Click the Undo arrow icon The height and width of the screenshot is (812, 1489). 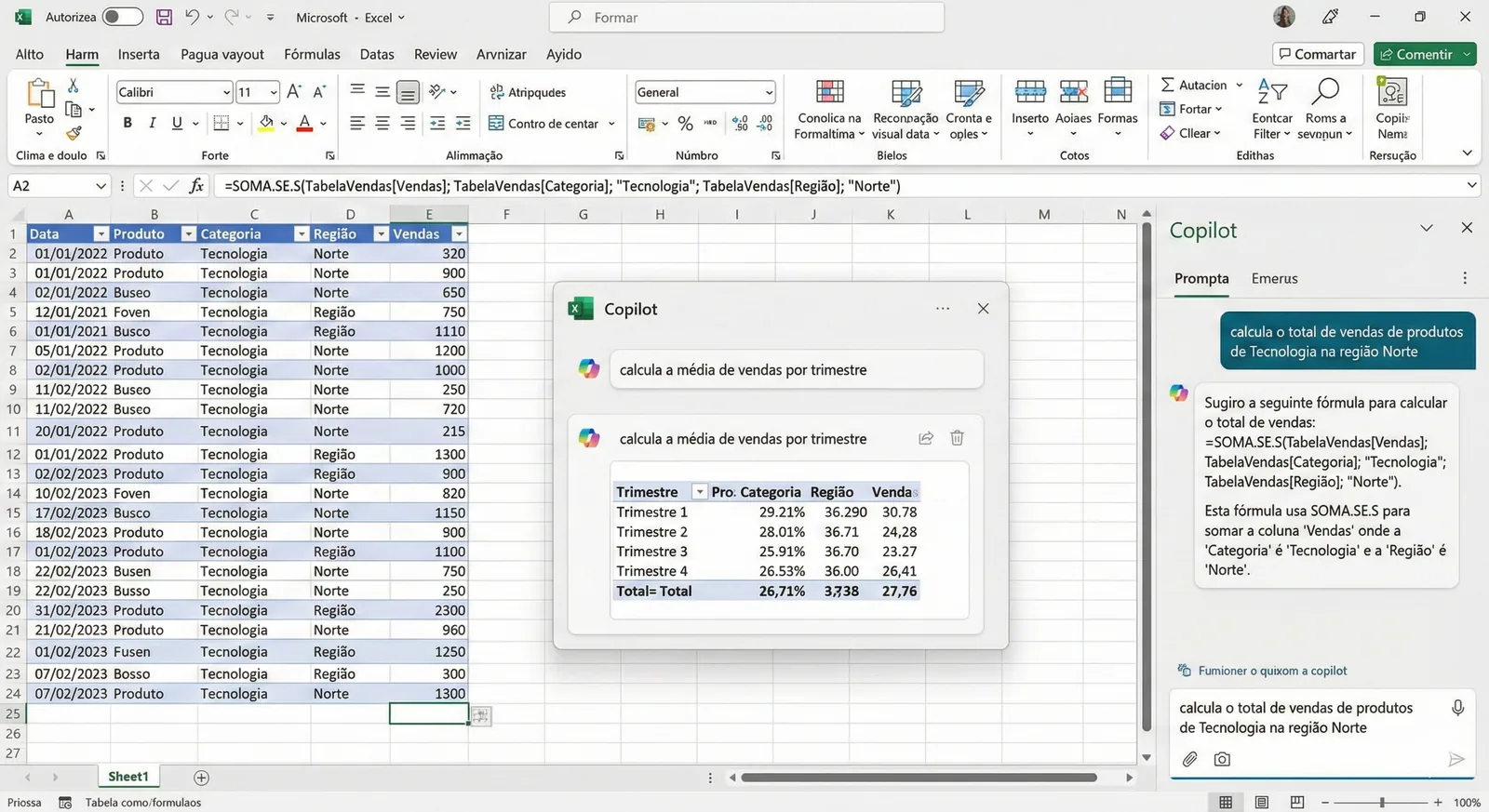(192, 17)
